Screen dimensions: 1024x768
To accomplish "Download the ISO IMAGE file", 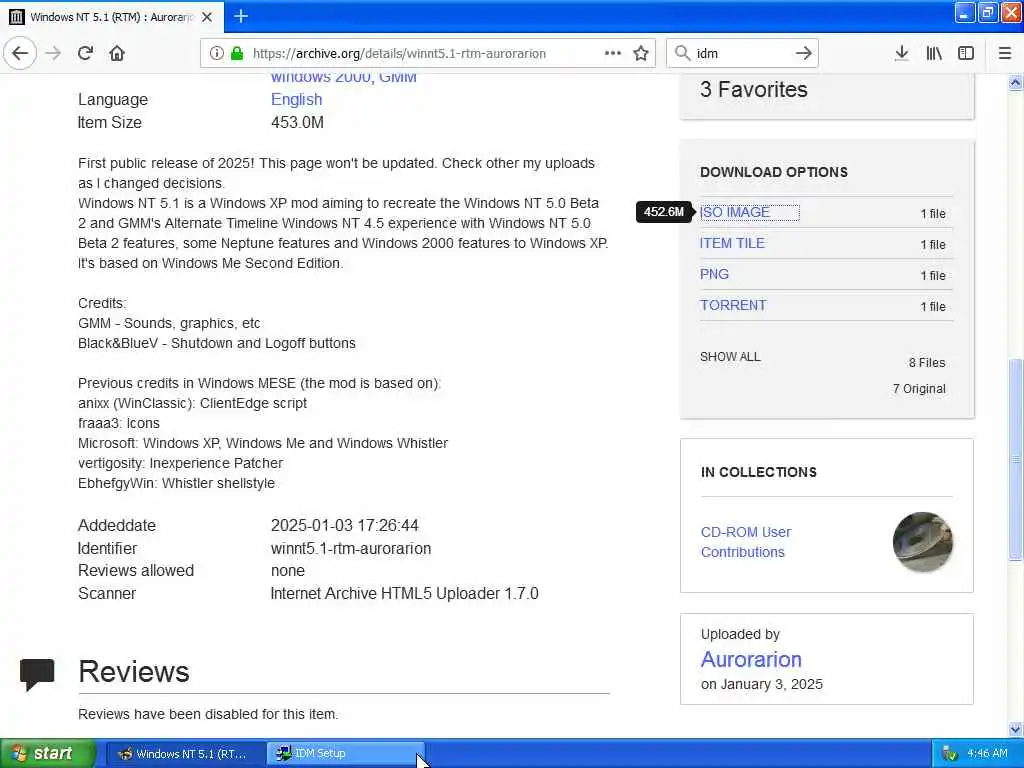I will point(735,212).
